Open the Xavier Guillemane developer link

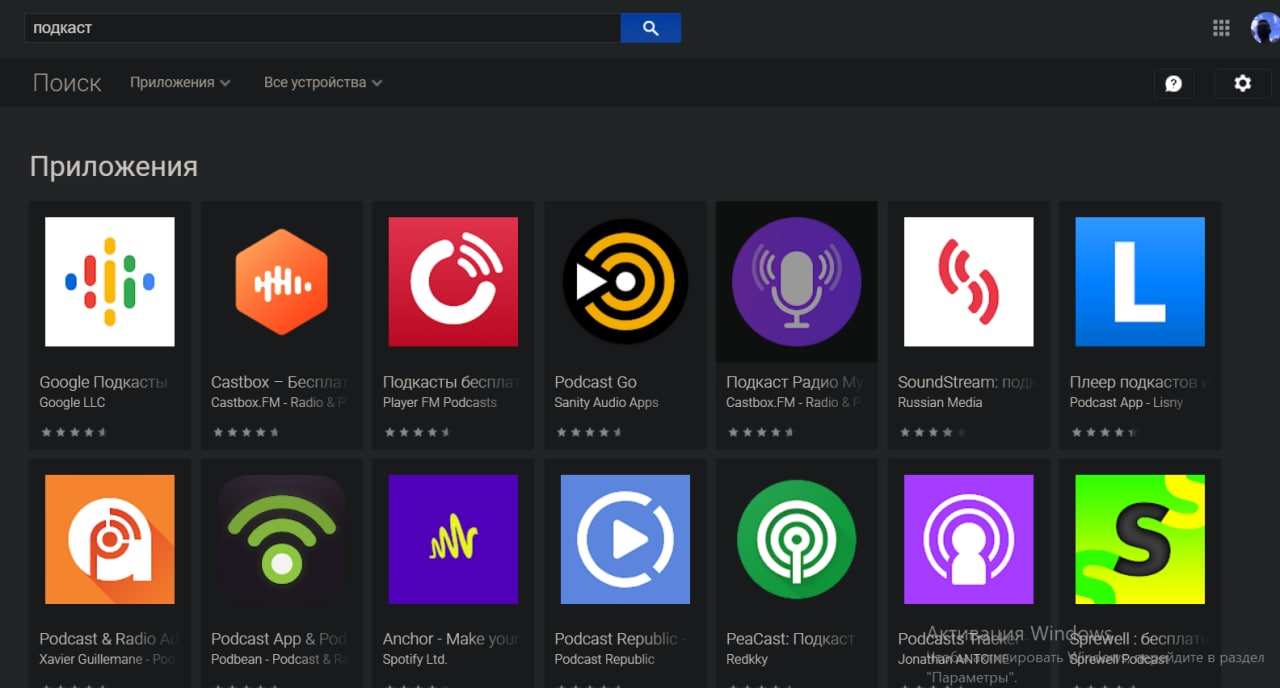pos(107,659)
